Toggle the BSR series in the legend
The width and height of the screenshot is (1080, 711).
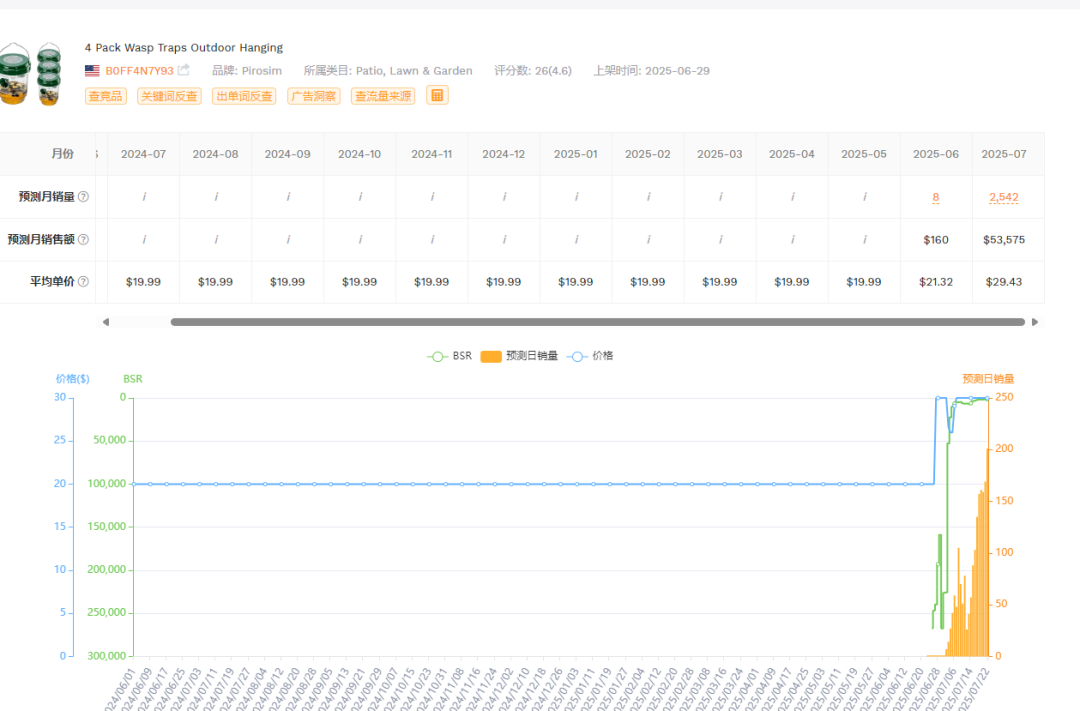(449, 356)
